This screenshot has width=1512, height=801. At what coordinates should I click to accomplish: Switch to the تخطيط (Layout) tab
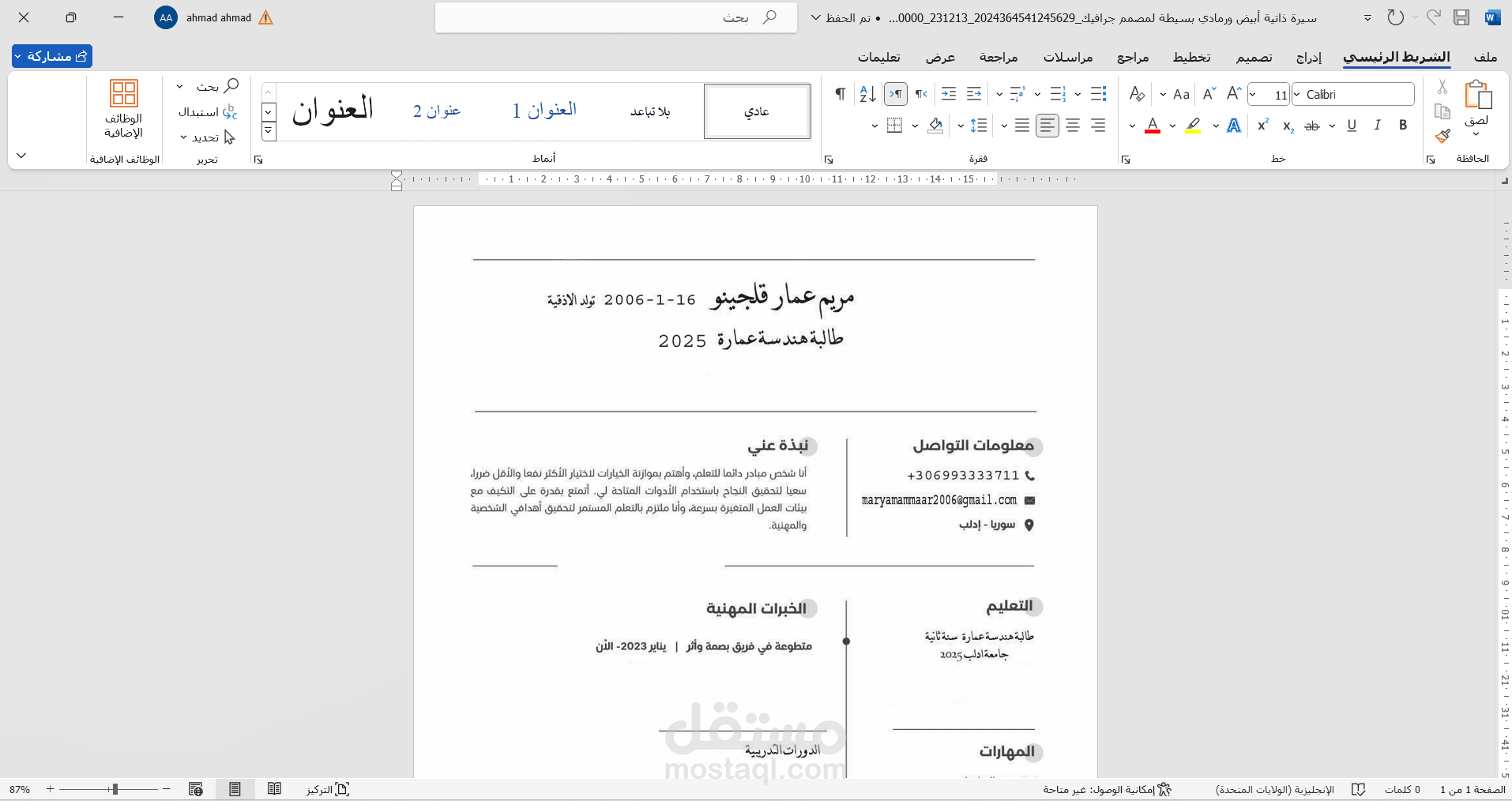pyautogui.click(x=1191, y=57)
